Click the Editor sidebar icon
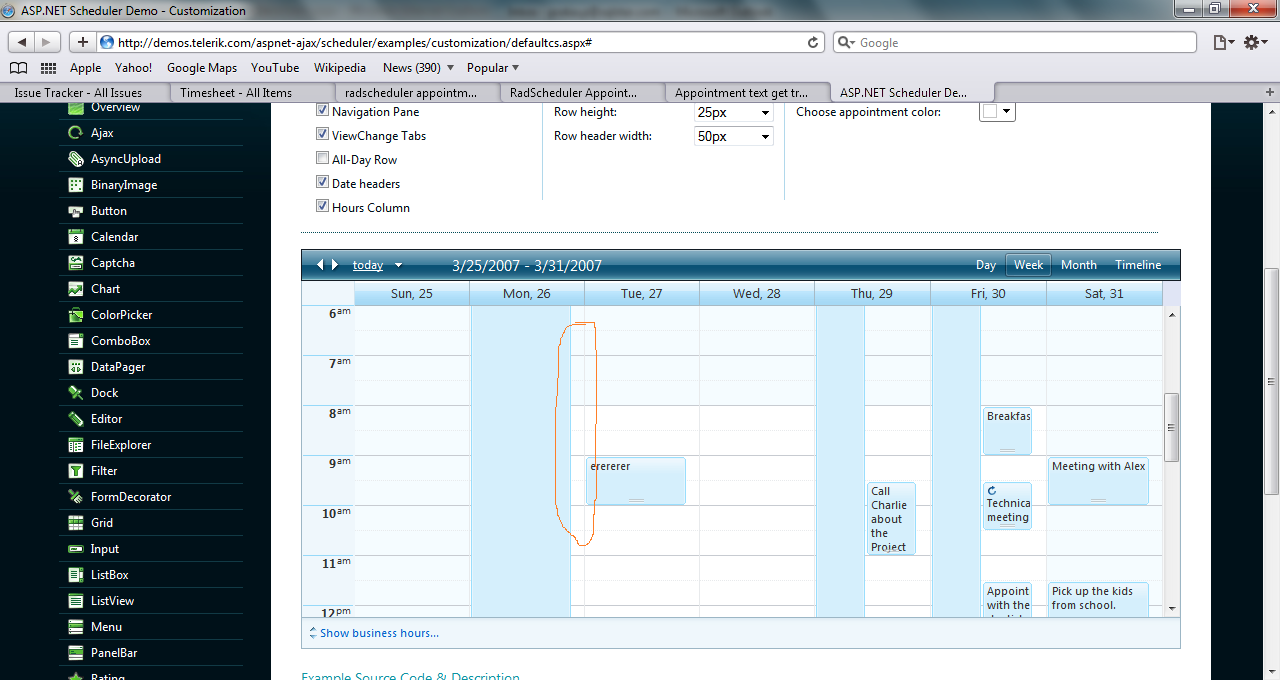 coord(75,419)
